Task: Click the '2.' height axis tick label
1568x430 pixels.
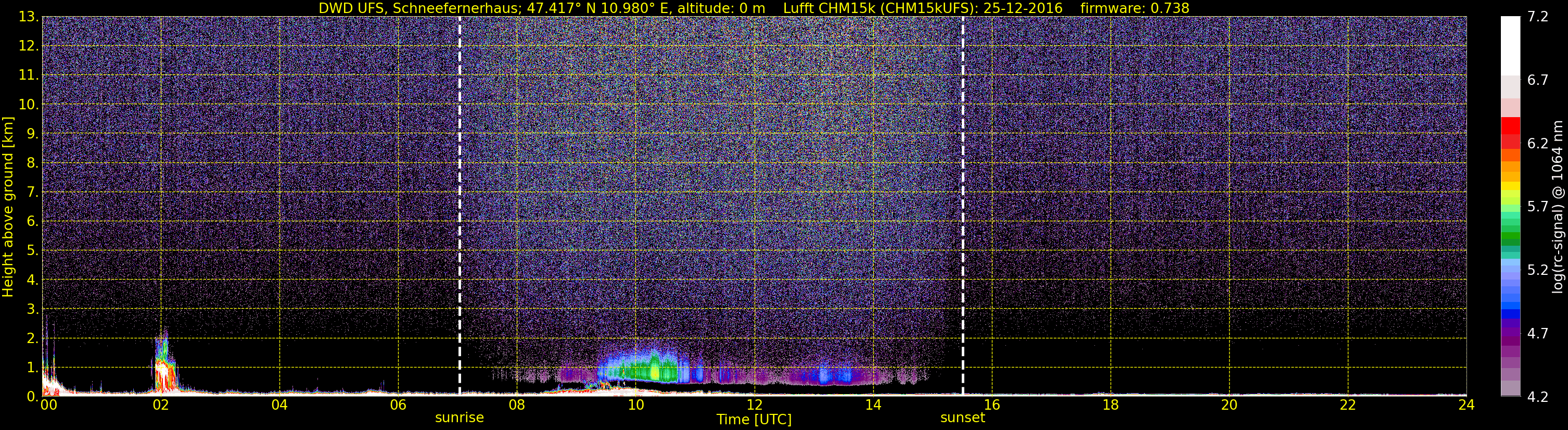Action: tap(33, 339)
